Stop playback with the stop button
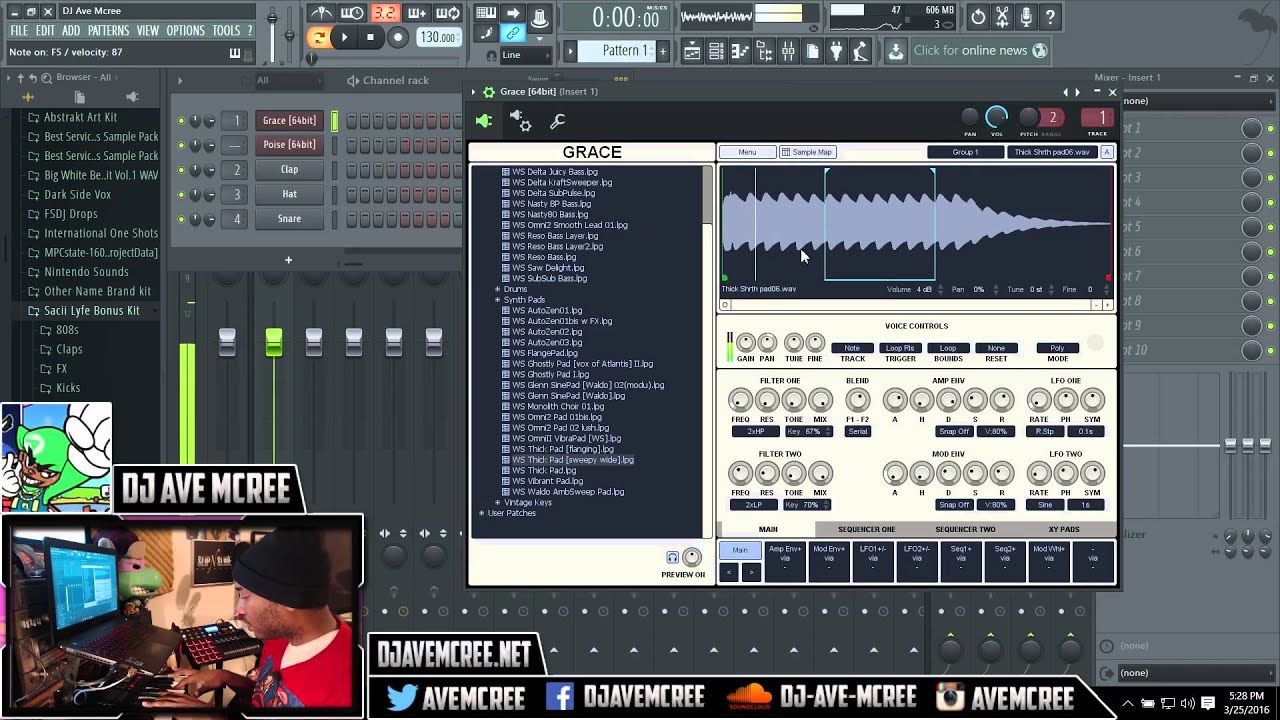1280x720 pixels. click(x=370, y=37)
